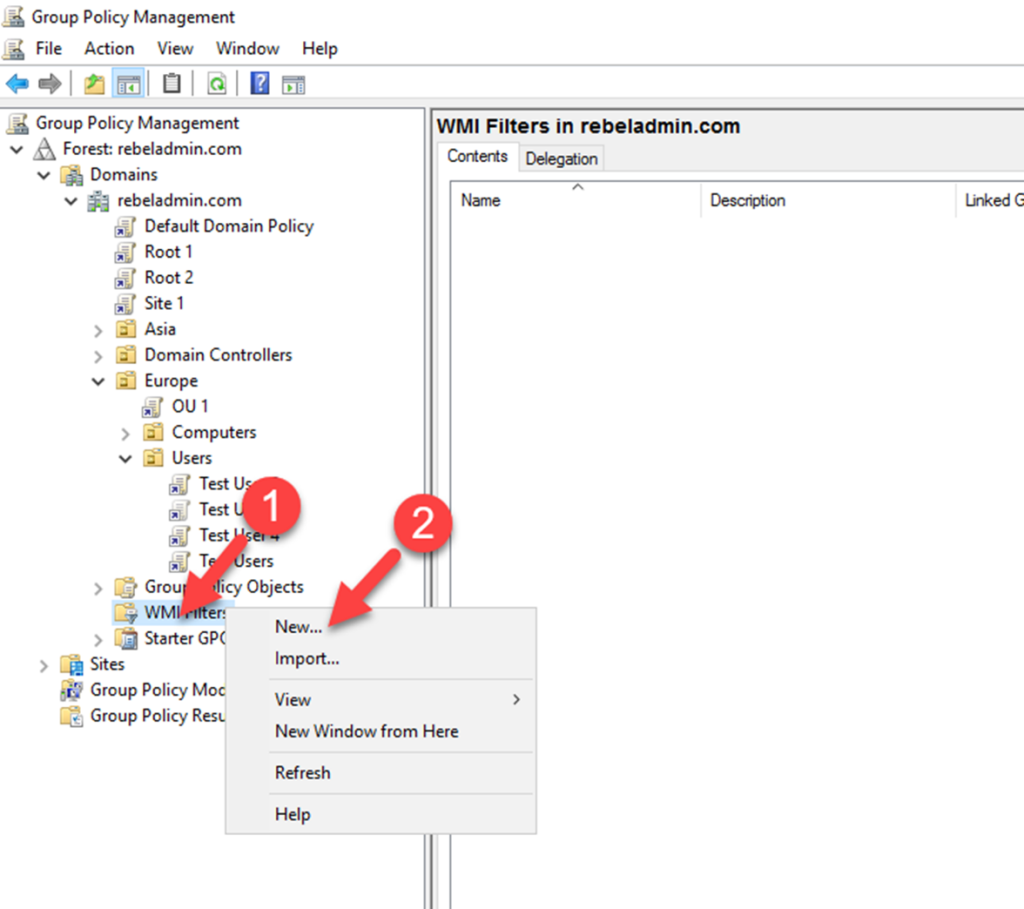Open Help via the question mark icon
This screenshot has height=909, width=1024.
[x=258, y=83]
